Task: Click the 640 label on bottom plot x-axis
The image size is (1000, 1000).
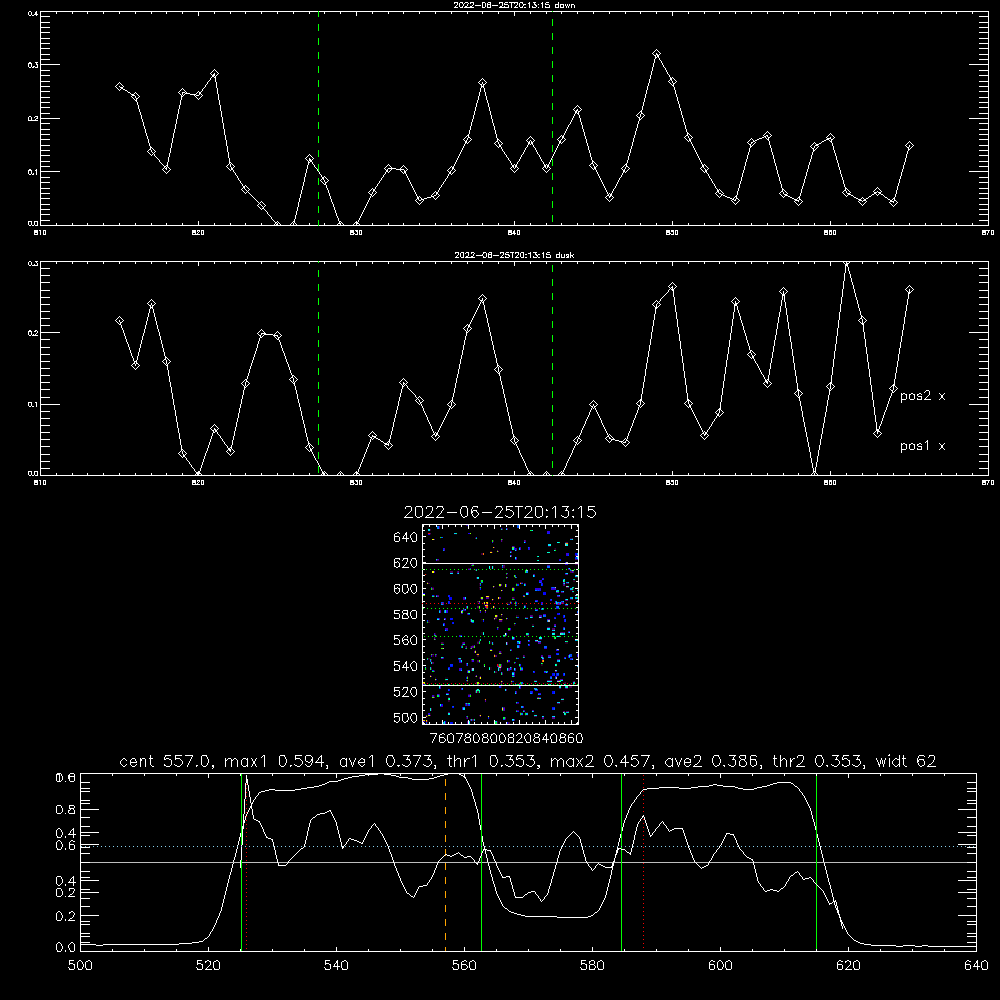Action: tap(976, 966)
